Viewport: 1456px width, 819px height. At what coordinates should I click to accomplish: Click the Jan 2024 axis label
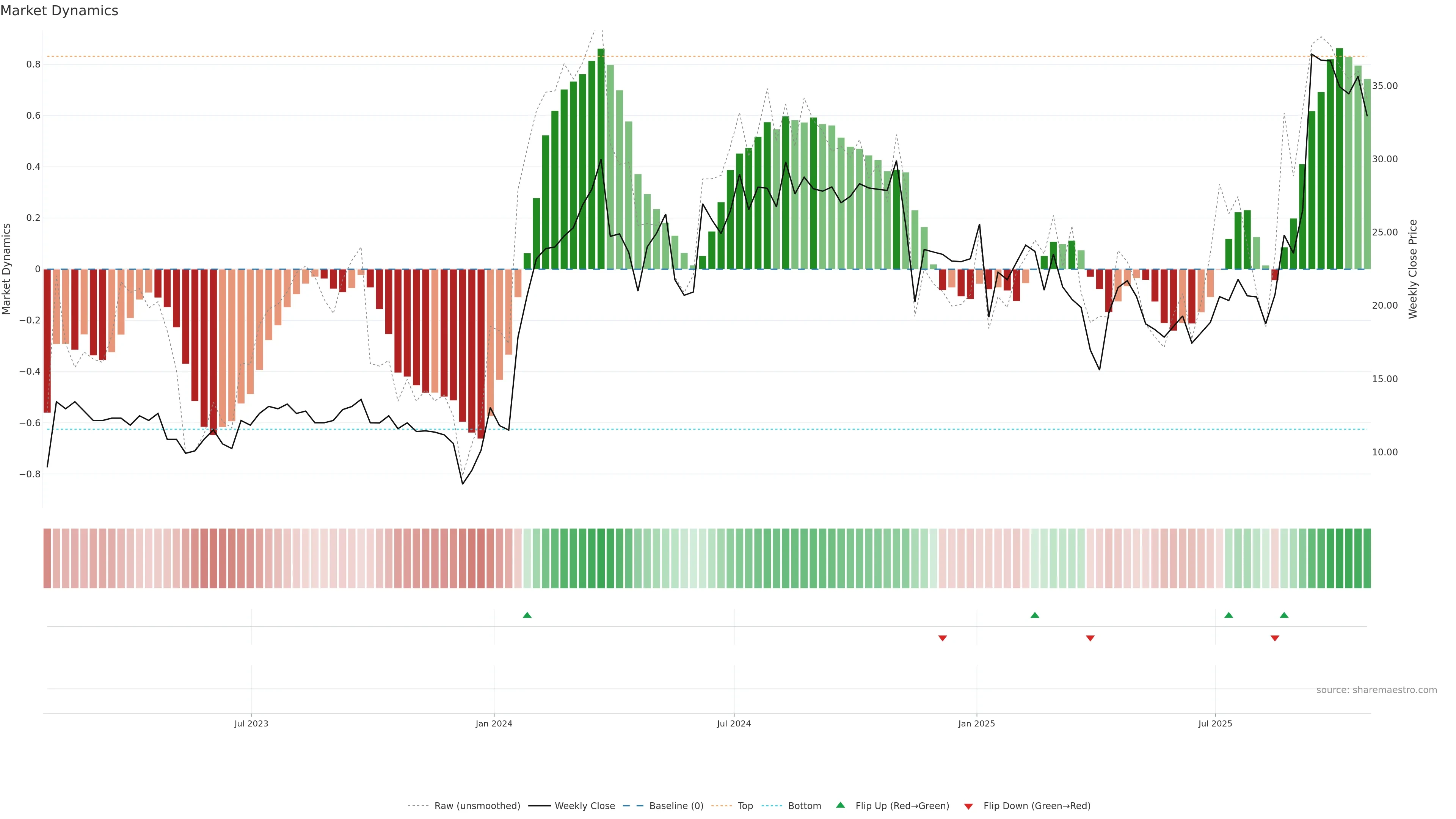click(493, 723)
